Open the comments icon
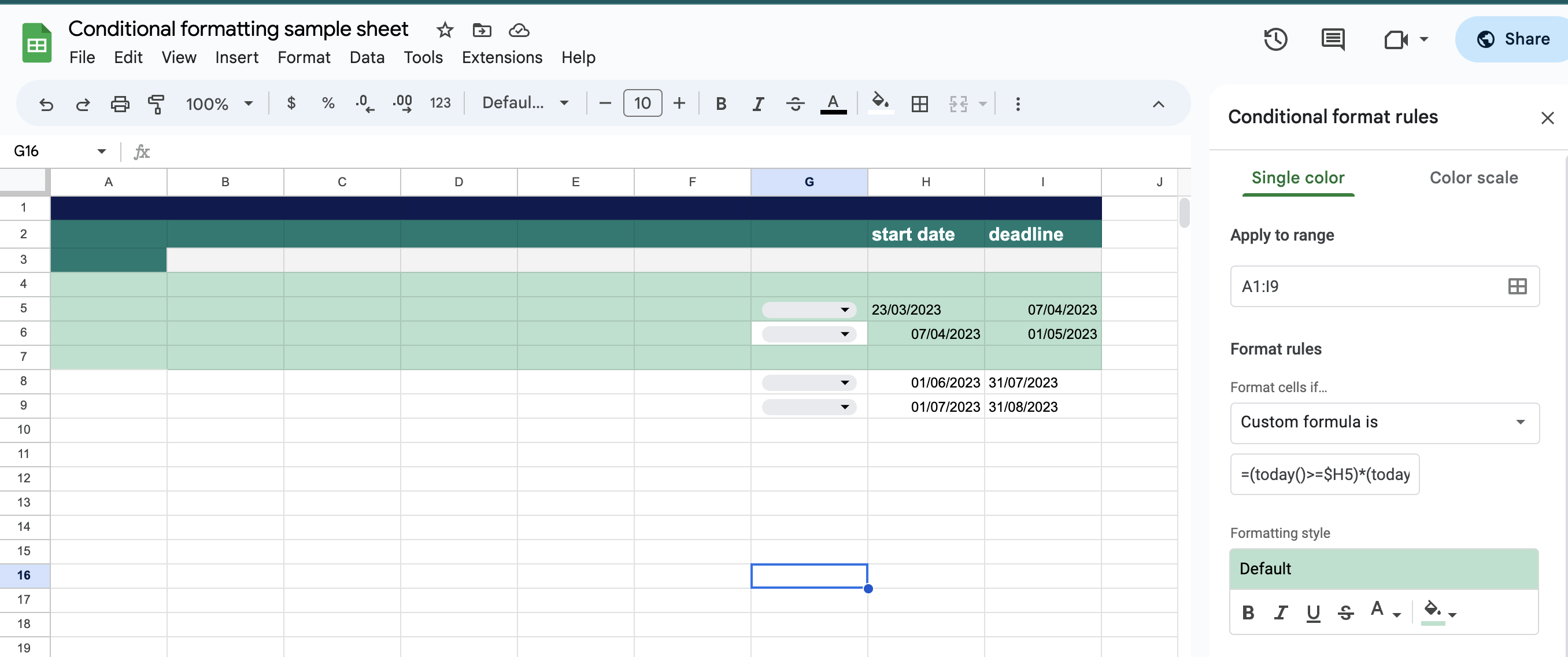The image size is (1568, 657). 1333,39
